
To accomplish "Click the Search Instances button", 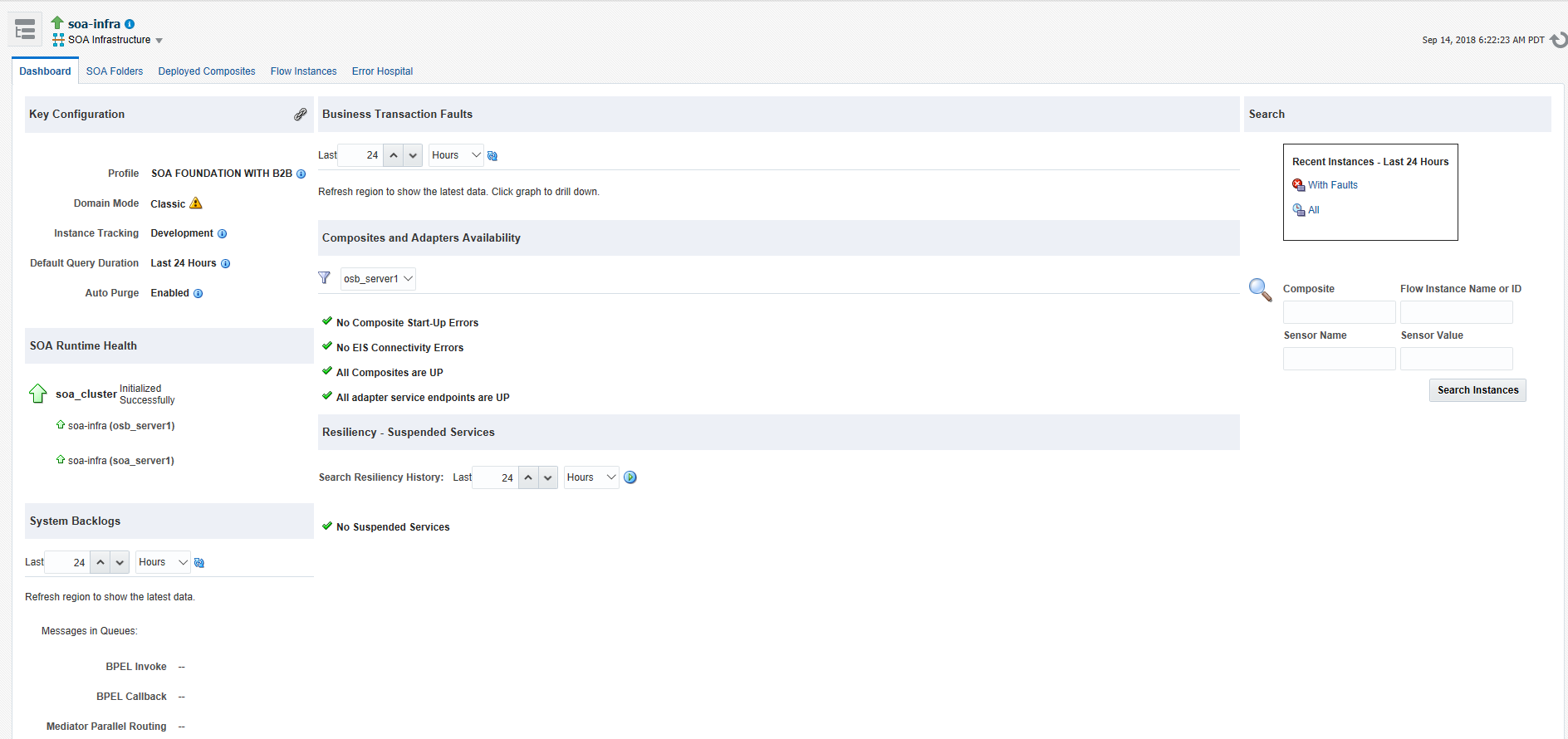I will [x=1477, y=390].
